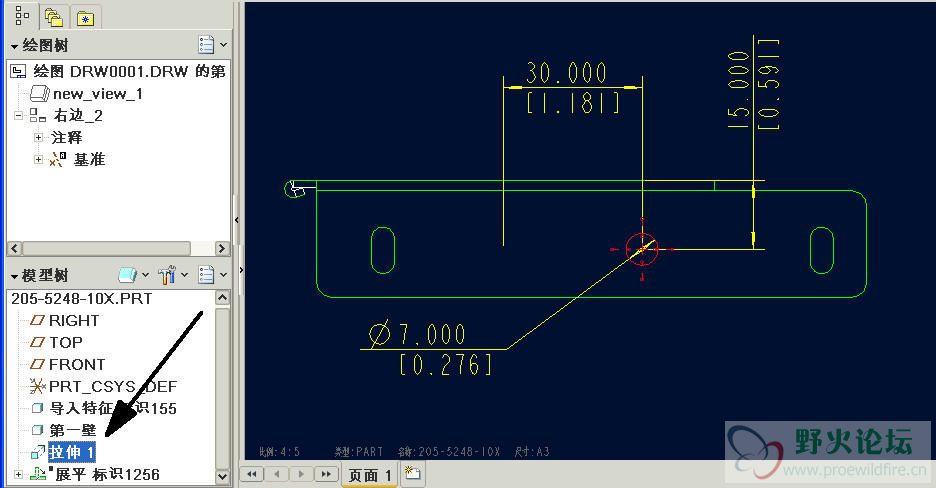Image resolution: width=936 pixels, height=488 pixels.
Task: Expand the 注释 annotations node
Action: (x=39, y=138)
